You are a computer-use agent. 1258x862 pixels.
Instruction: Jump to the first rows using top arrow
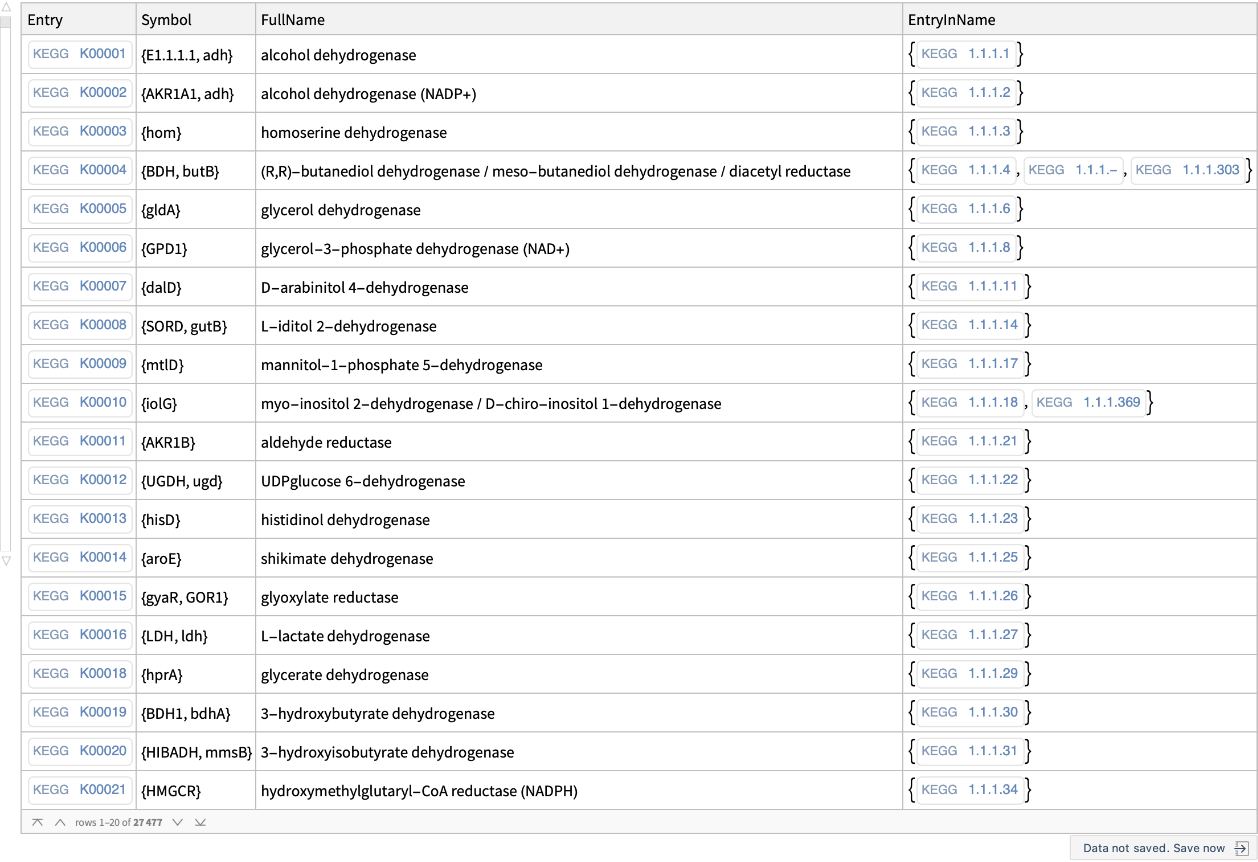point(37,822)
